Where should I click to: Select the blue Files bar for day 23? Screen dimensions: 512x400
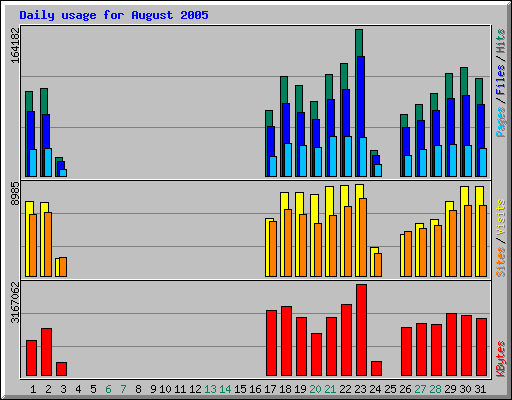(x=361, y=97)
